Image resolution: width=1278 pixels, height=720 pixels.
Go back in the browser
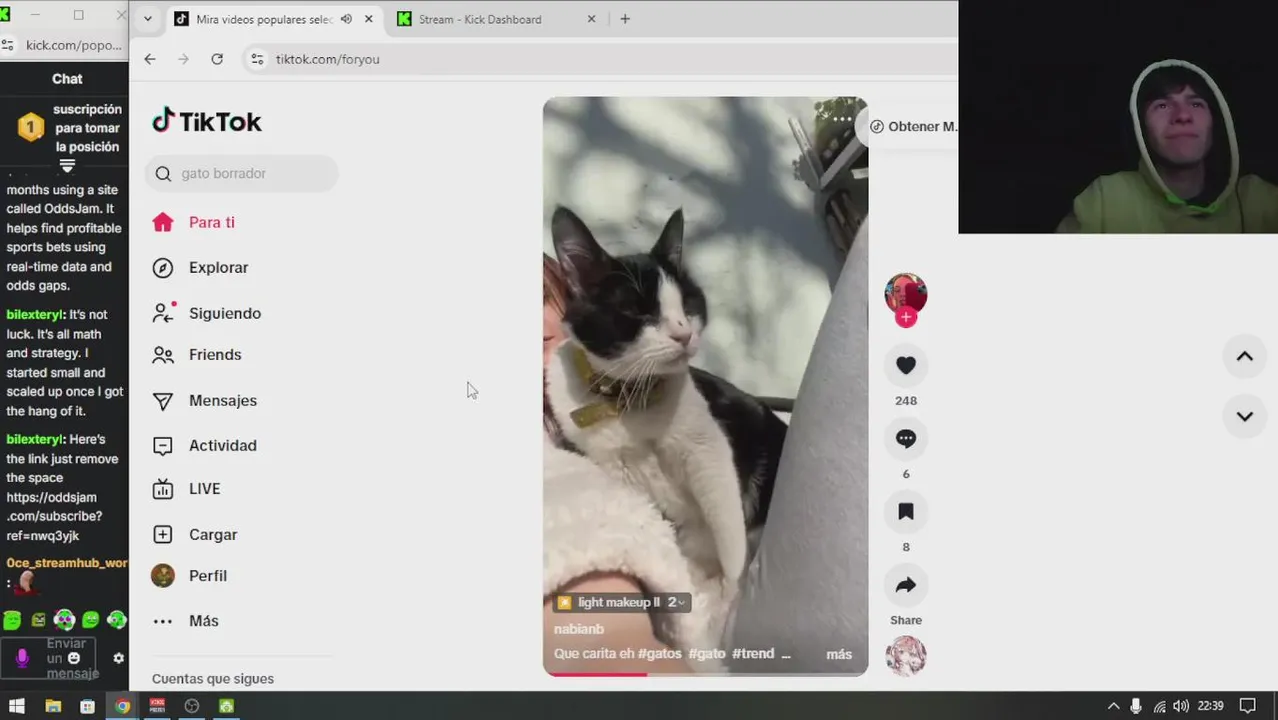click(x=150, y=59)
